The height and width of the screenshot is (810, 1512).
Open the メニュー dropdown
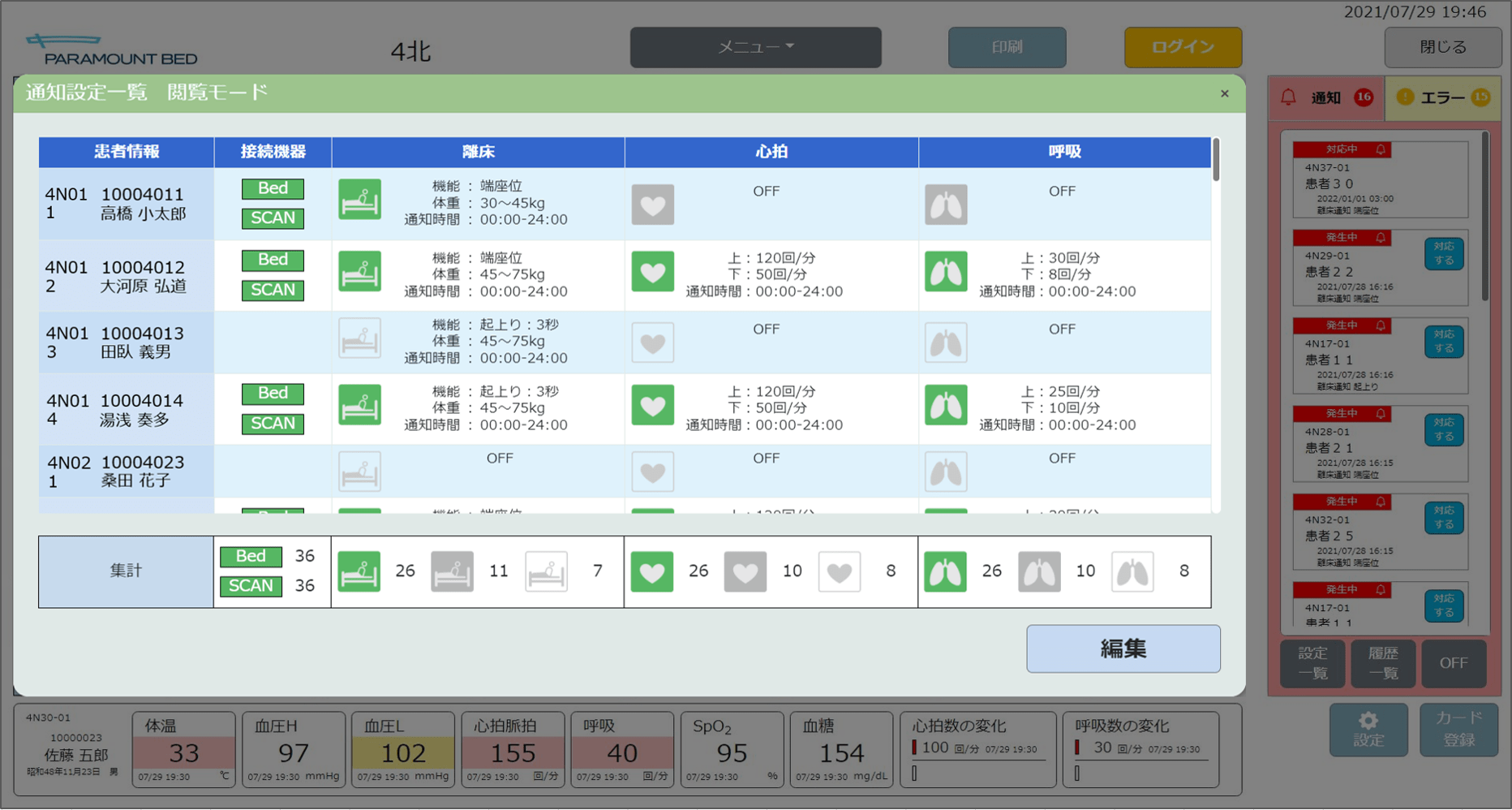click(755, 47)
